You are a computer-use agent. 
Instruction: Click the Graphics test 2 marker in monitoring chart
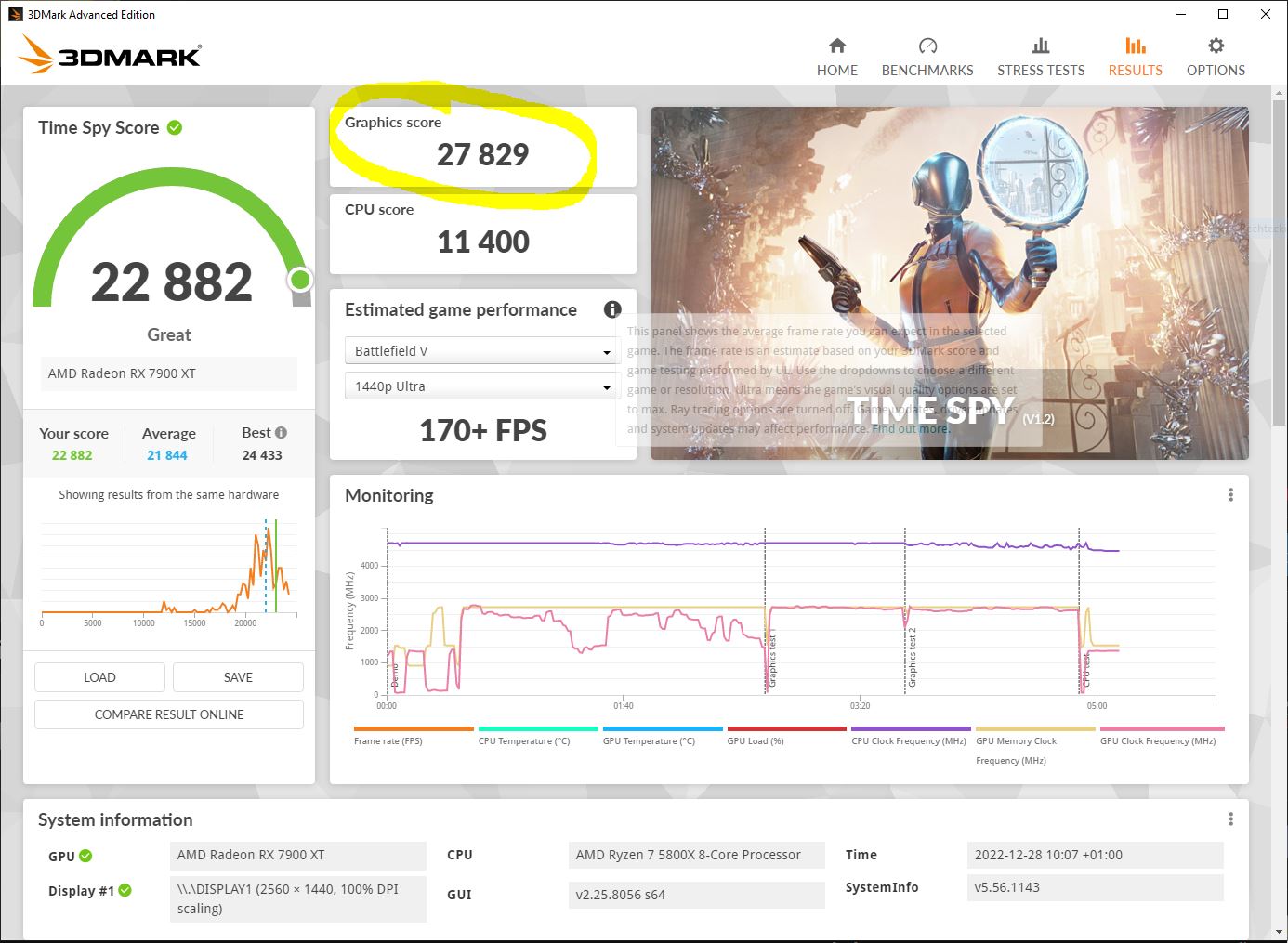click(912, 658)
